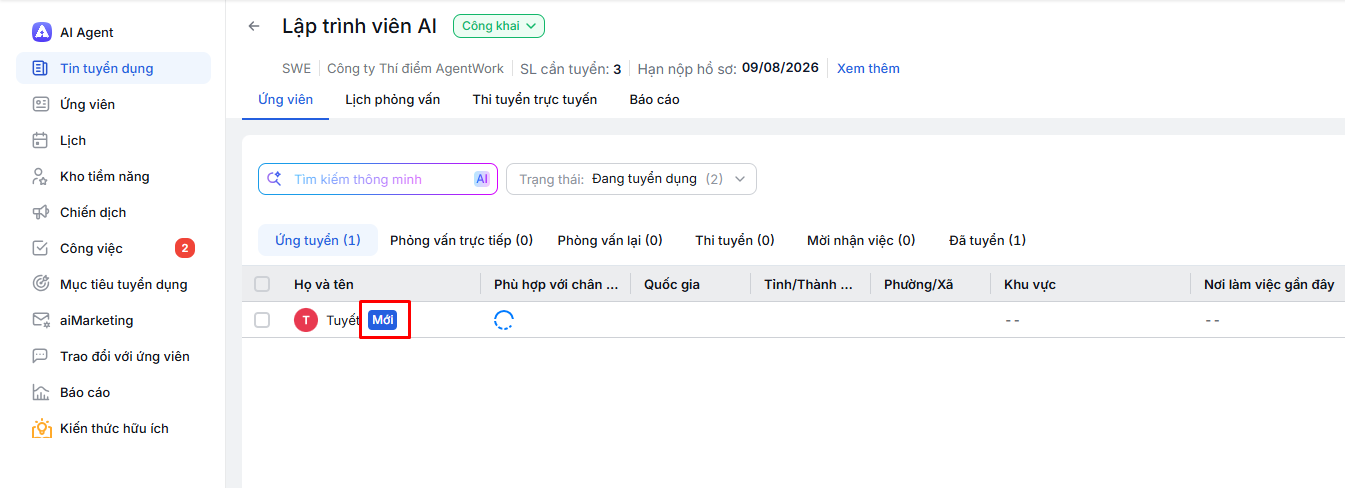The image size is (1345, 488).
Task: Click the AI Agent logo icon
Action: [x=41, y=32]
